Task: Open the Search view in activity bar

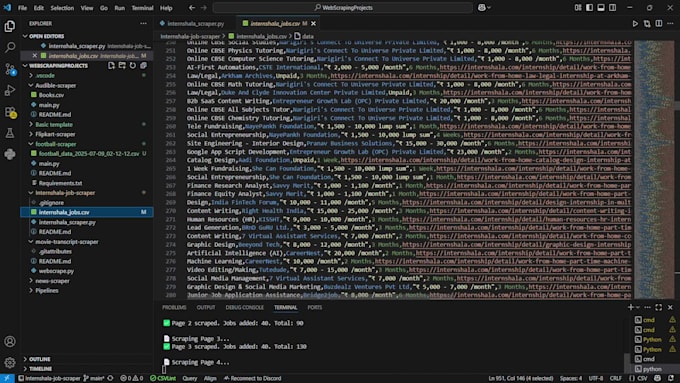Action: pyautogui.click(x=10, y=47)
